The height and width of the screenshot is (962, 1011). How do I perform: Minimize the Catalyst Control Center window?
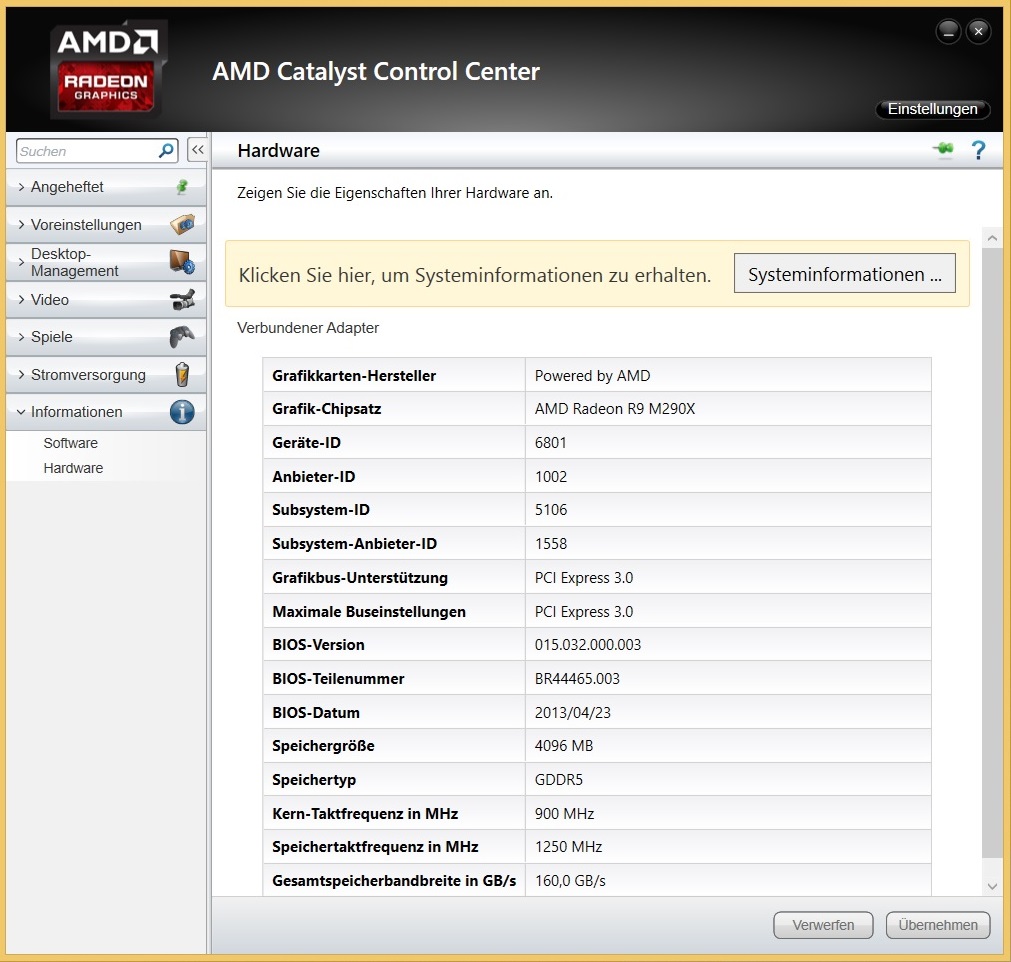coord(948,31)
